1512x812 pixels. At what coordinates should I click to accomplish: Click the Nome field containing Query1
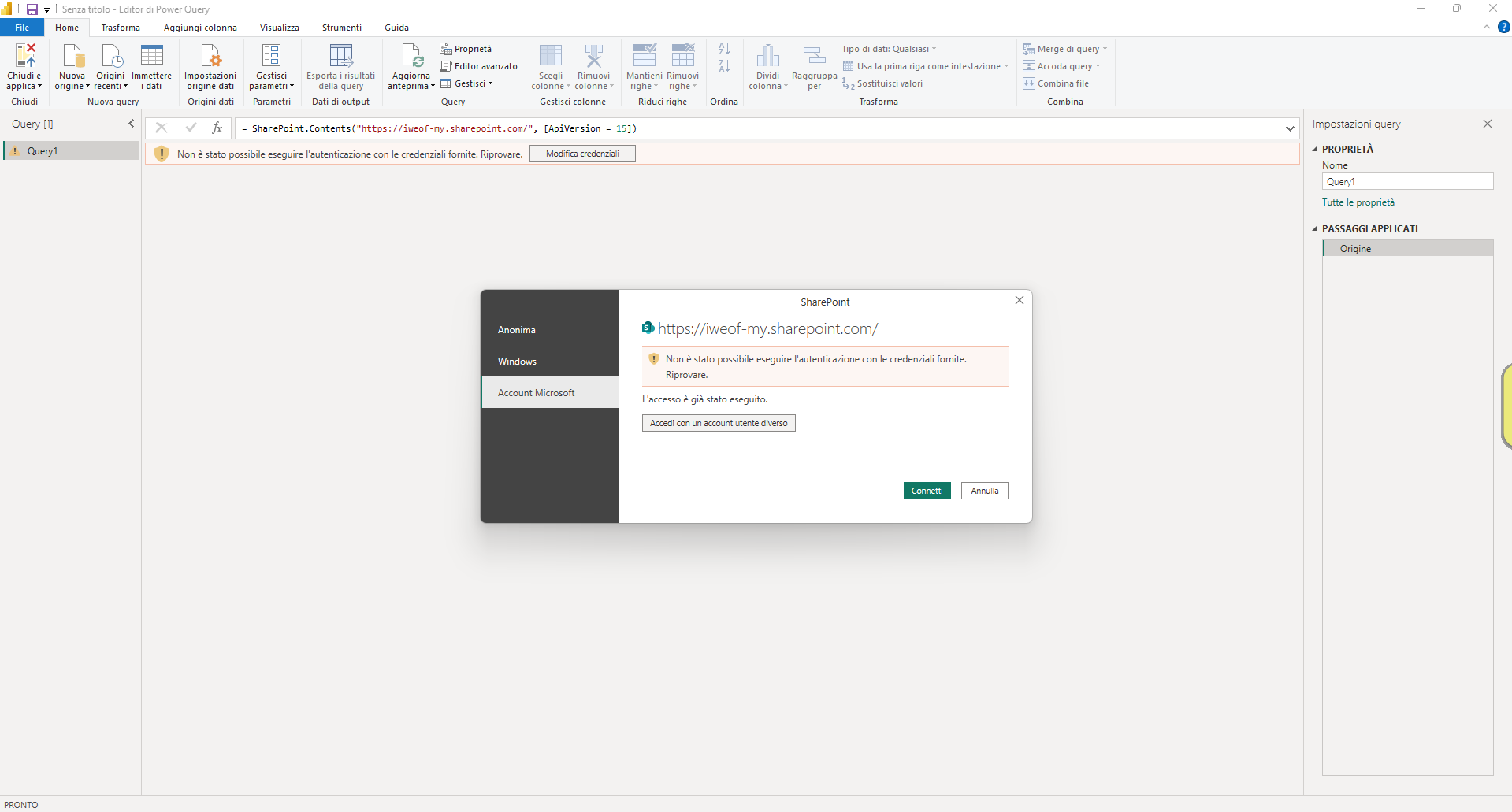click(x=1407, y=181)
